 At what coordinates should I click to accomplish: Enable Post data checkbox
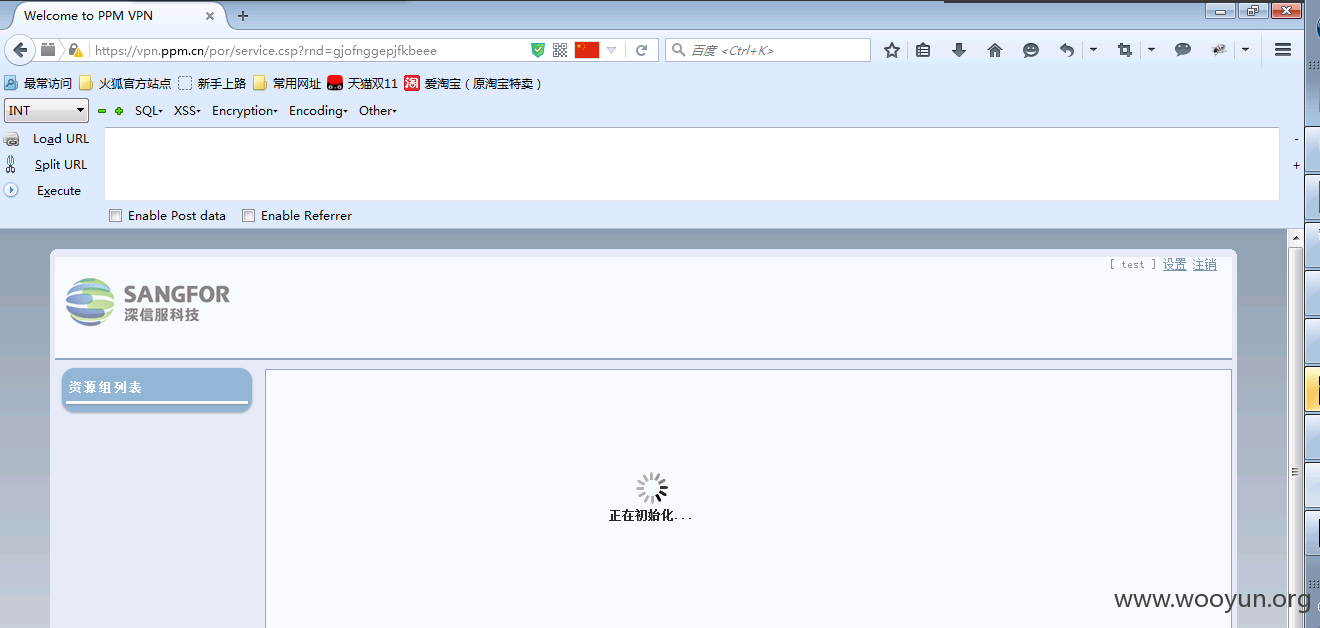coord(116,216)
